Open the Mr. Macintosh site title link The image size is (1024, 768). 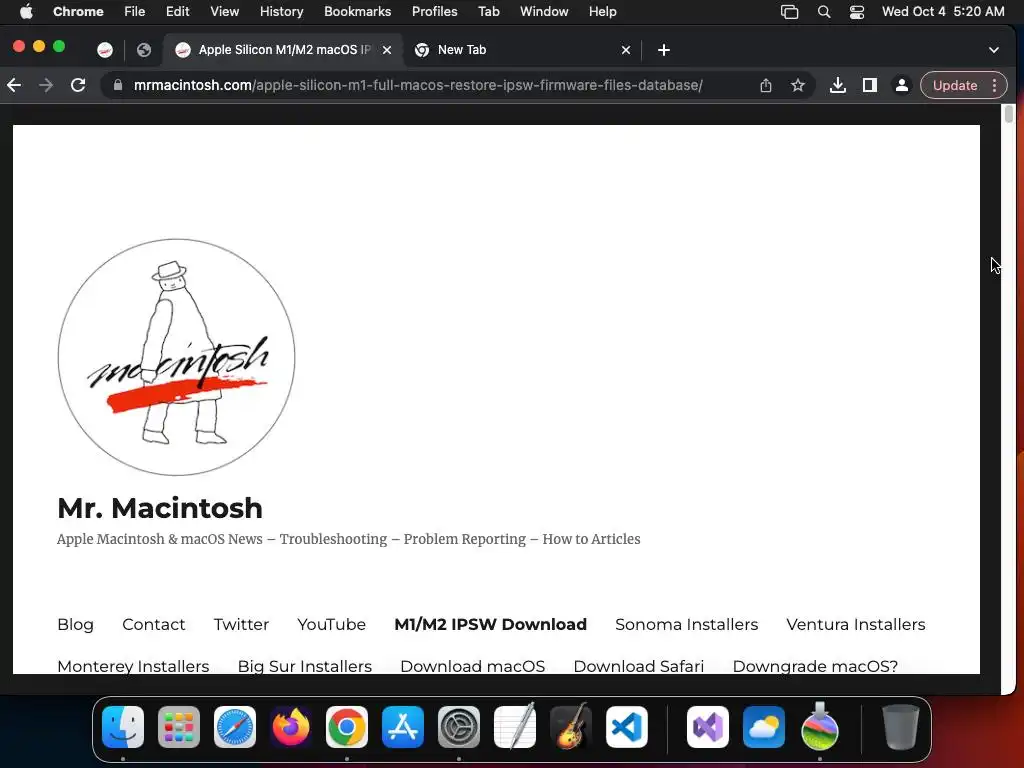pos(160,507)
